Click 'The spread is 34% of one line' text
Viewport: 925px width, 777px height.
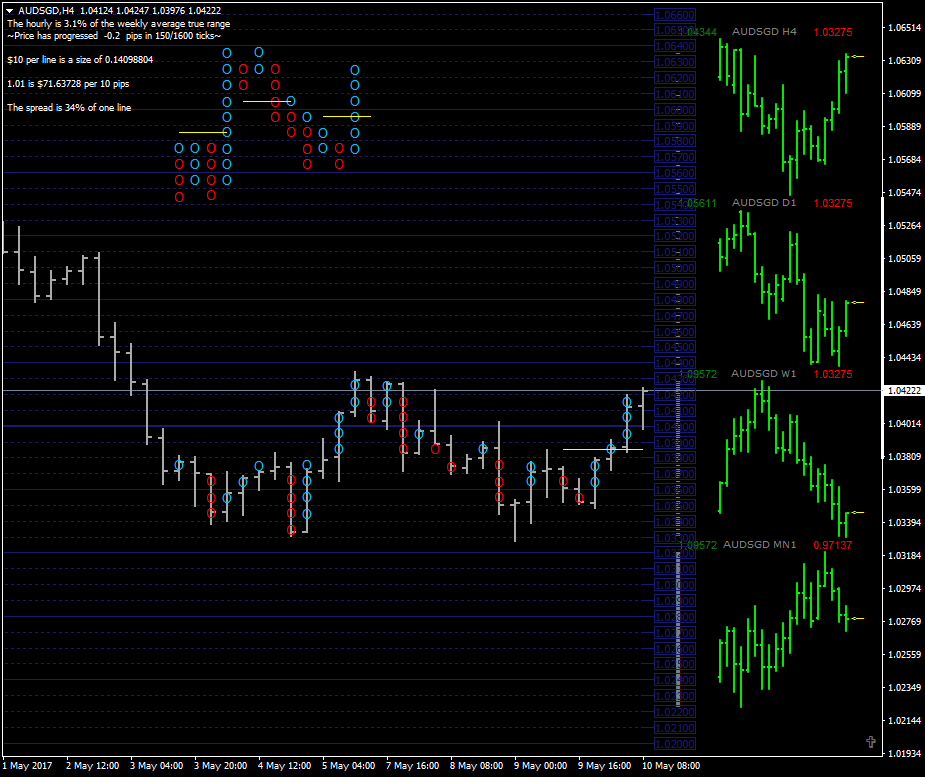pos(69,108)
